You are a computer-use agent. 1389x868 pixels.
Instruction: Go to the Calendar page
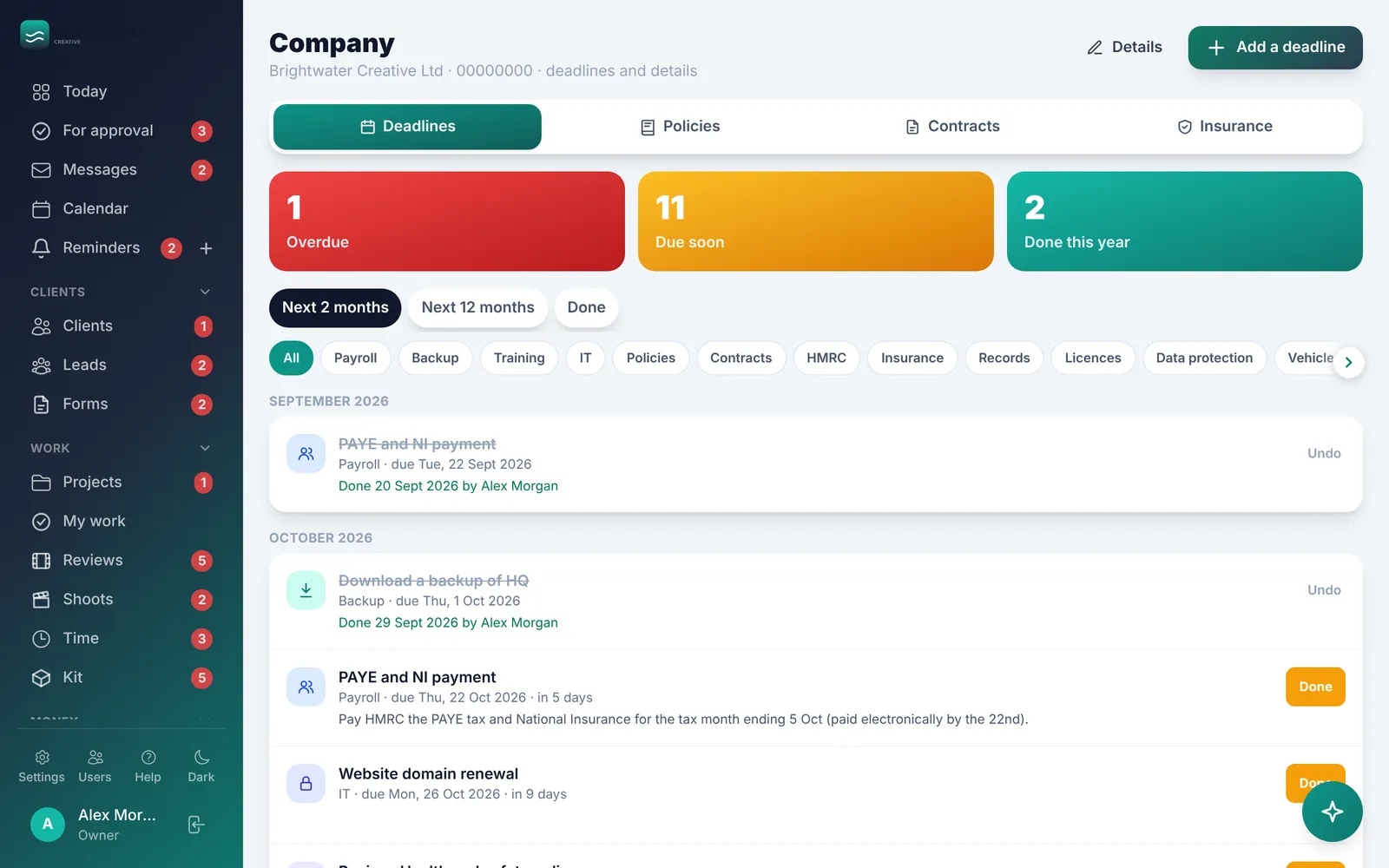tap(122, 209)
